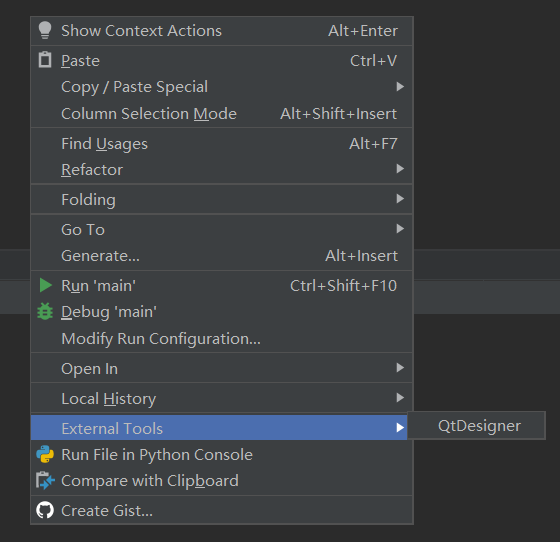Click the GitHub logo icon
The height and width of the screenshot is (542, 560).
45,510
